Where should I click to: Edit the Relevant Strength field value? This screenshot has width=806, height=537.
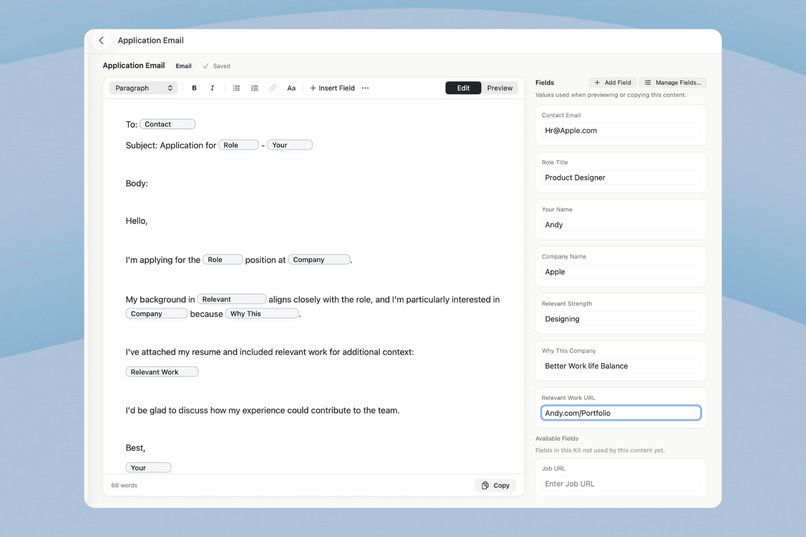point(621,319)
